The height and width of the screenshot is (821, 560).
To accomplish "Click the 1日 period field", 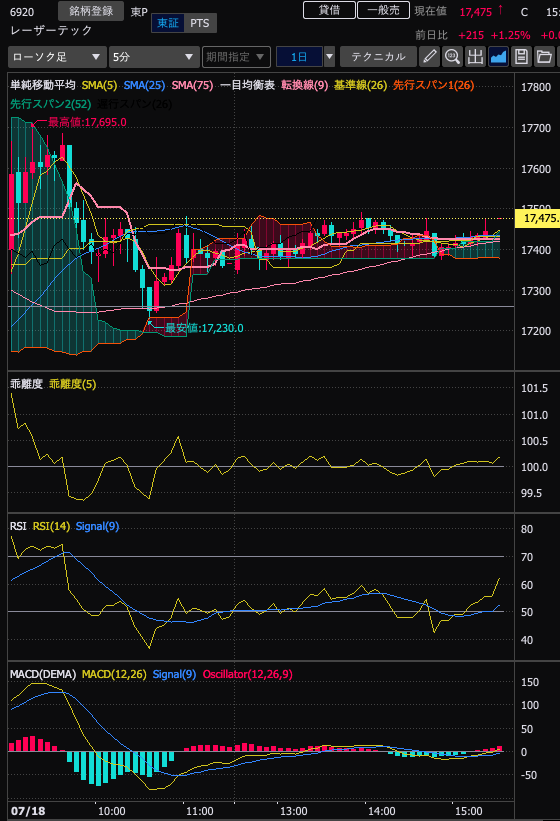I will pos(299,57).
